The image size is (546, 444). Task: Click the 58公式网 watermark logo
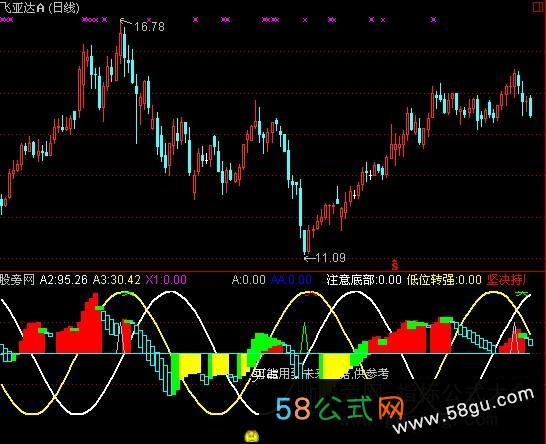coord(340,408)
